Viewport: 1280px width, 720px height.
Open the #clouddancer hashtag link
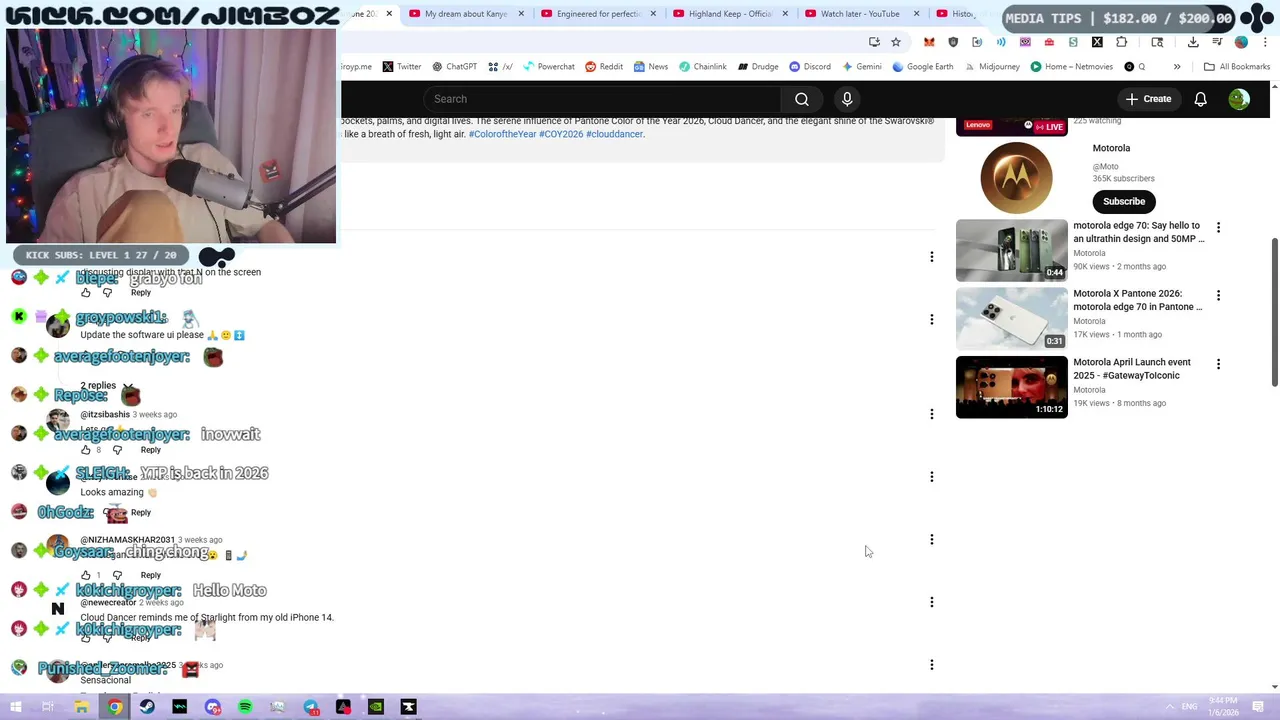(615, 134)
